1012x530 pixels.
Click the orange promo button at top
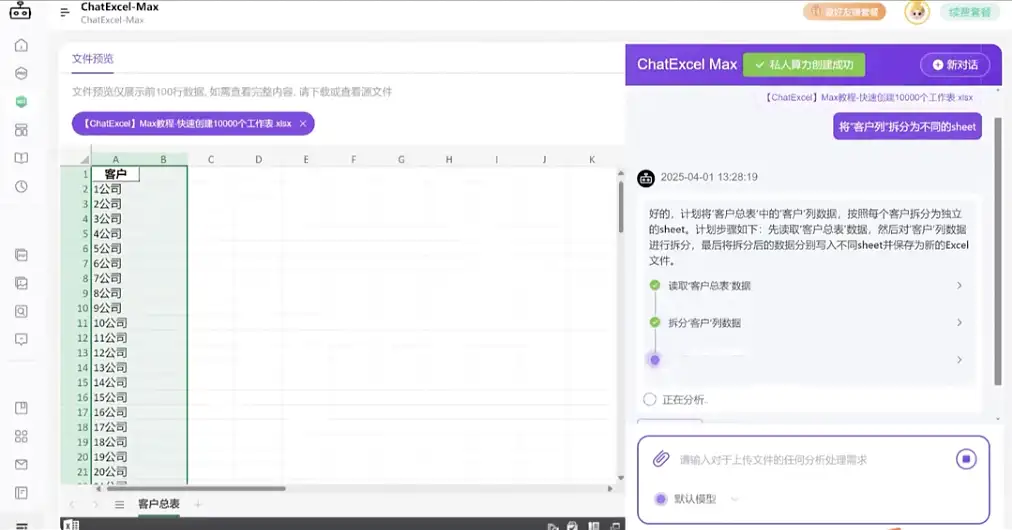coord(844,12)
